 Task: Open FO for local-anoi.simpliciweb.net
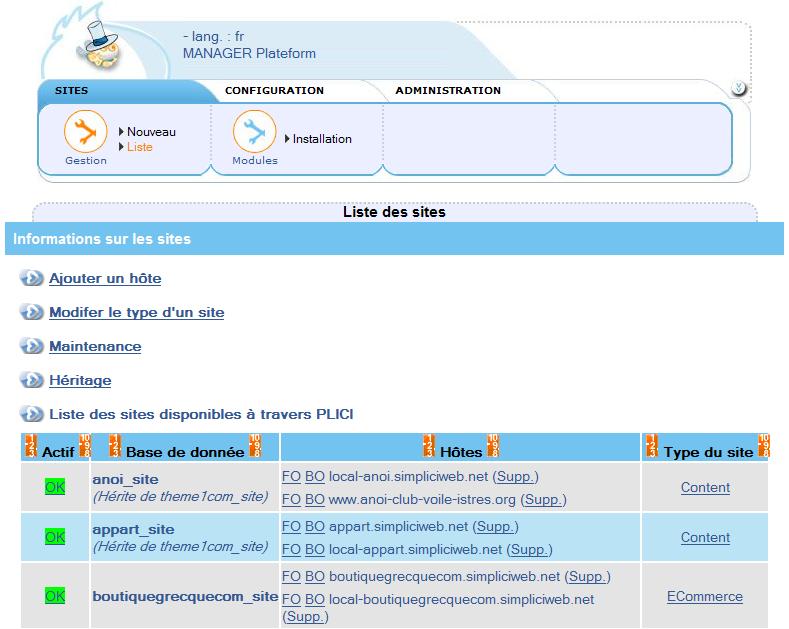coord(291,477)
